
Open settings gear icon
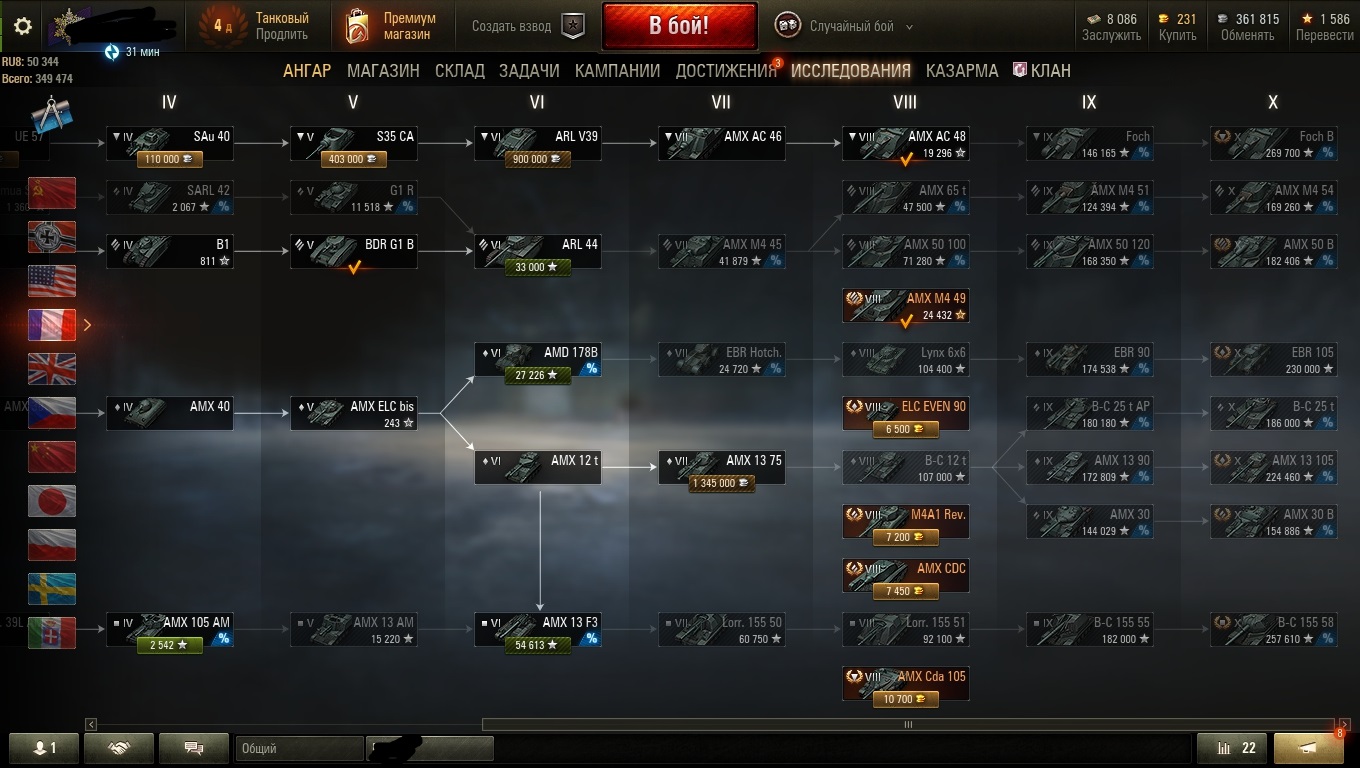(x=23, y=26)
